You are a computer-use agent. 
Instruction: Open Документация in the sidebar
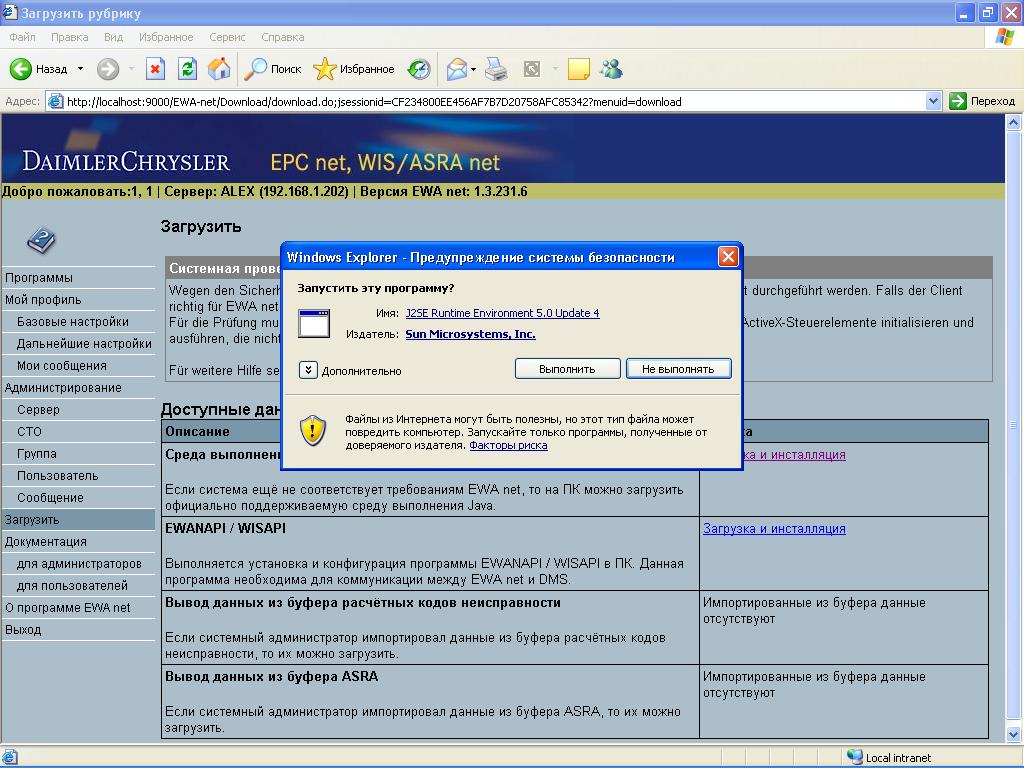pyautogui.click(x=45, y=541)
